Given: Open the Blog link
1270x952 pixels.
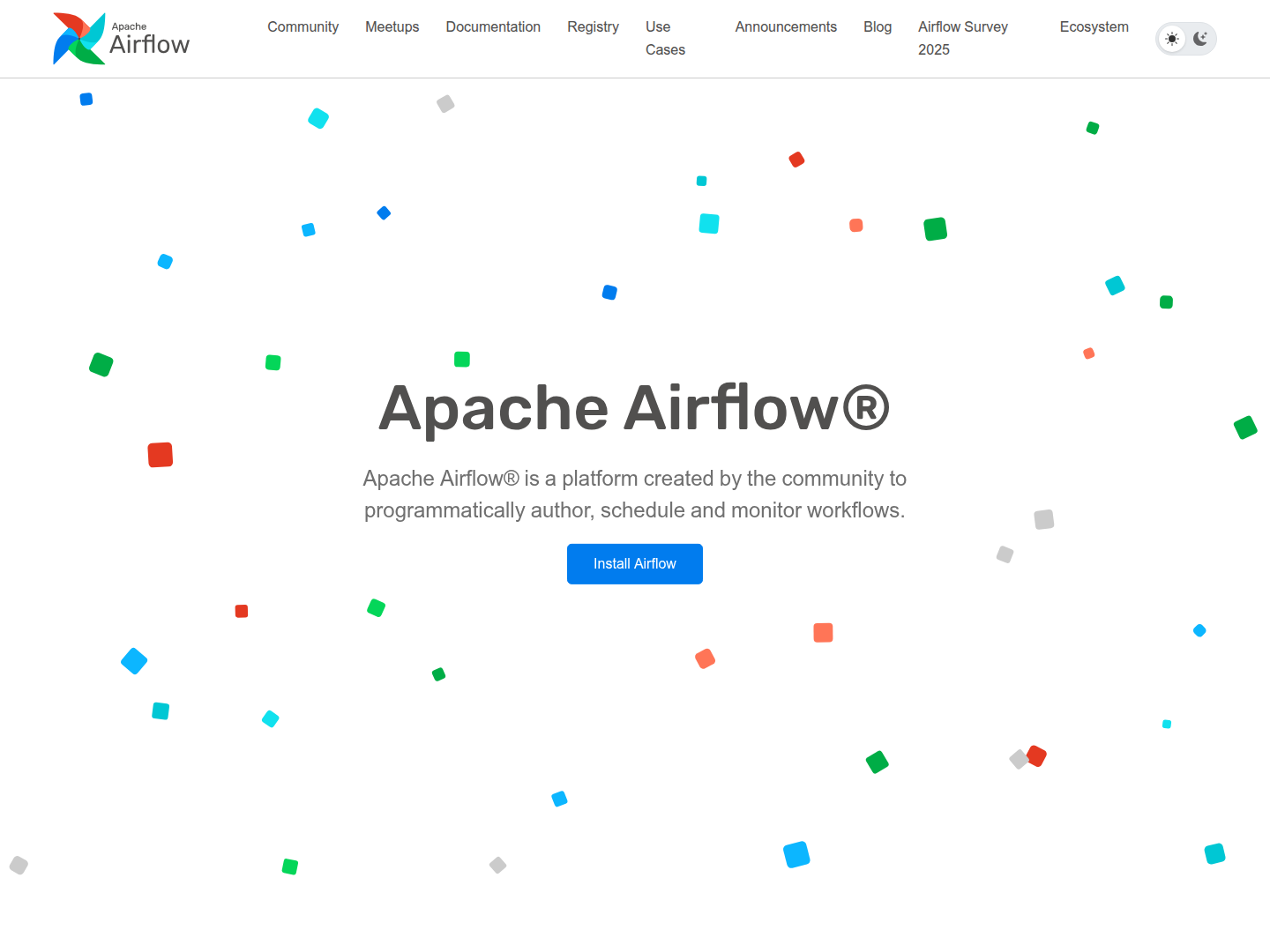Looking at the screenshot, I should tap(878, 27).
